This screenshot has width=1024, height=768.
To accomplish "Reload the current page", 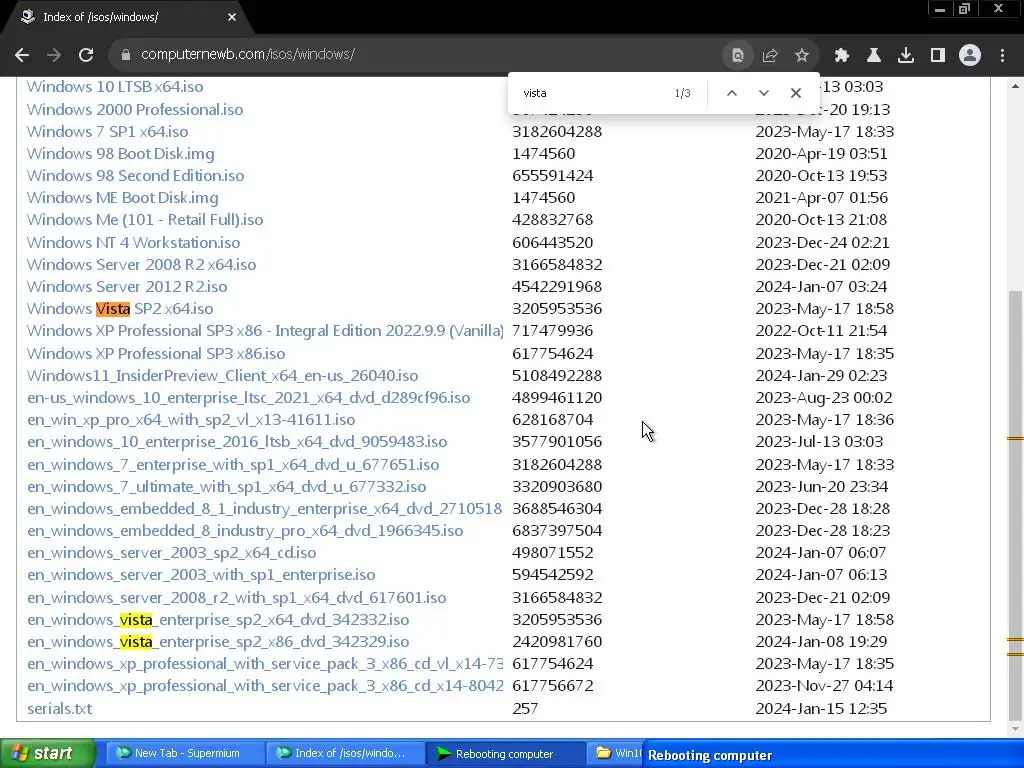I will [x=86, y=55].
